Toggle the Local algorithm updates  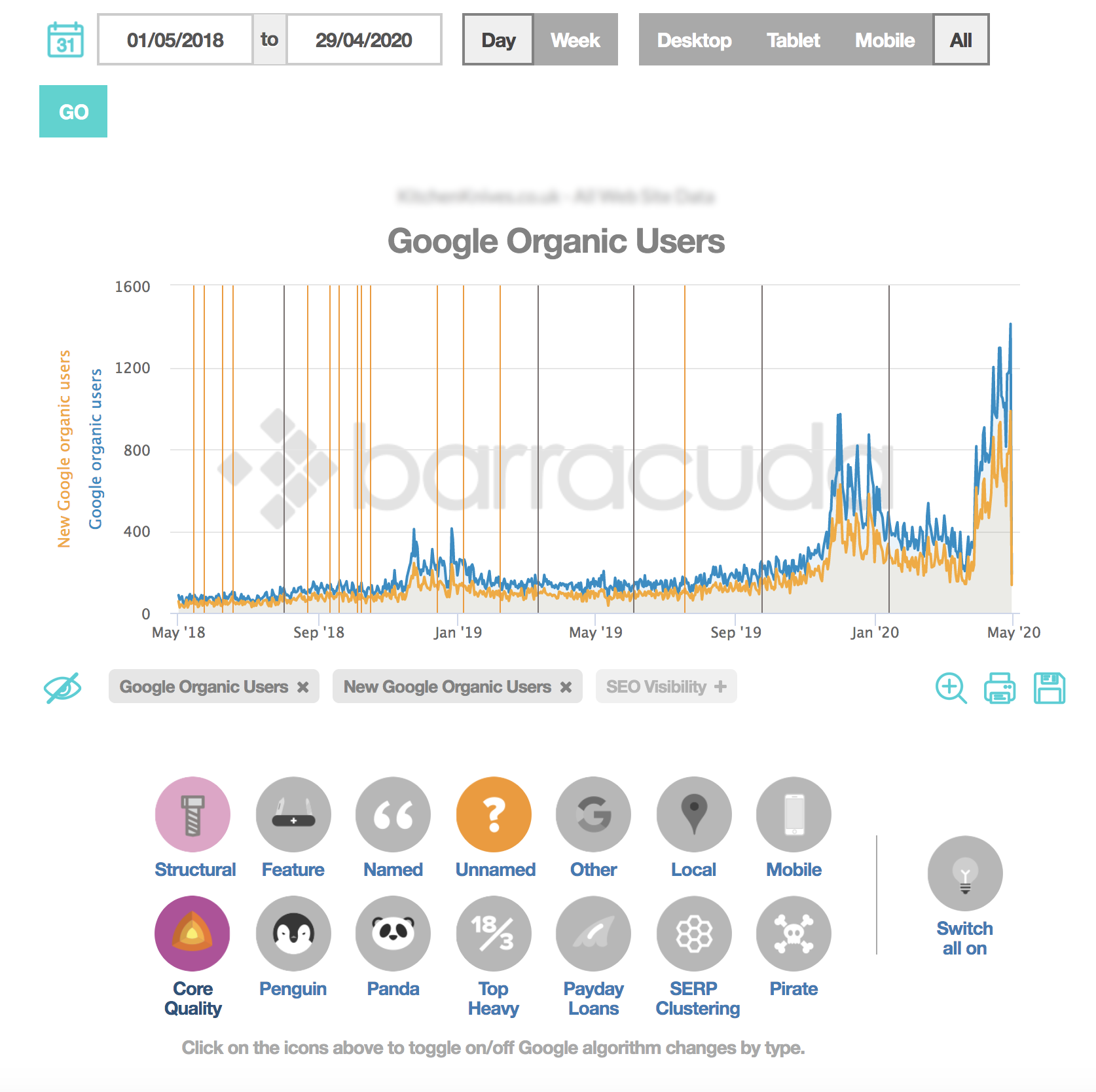tap(693, 815)
